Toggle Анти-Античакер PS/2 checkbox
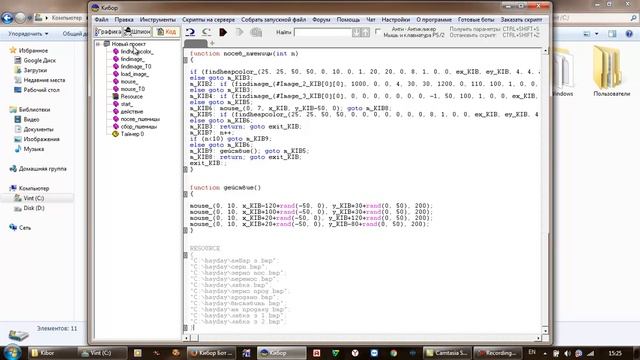The image size is (640, 360). click(x=378, y=31)
